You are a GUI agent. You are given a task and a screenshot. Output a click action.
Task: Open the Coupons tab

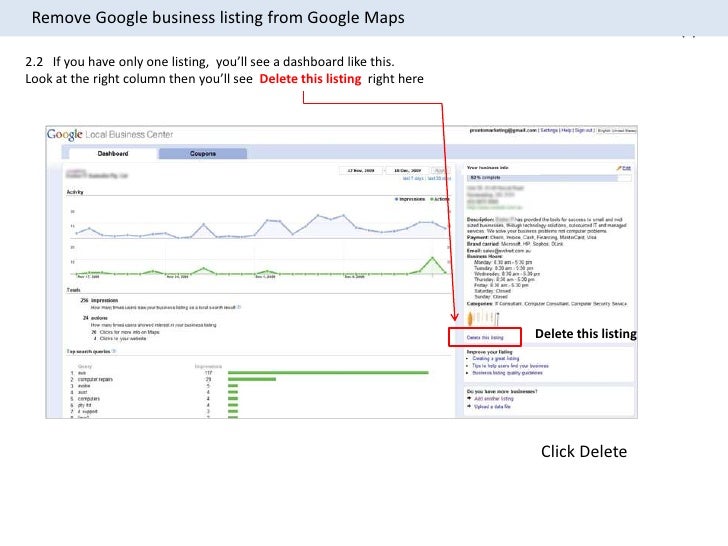(203, 154)
